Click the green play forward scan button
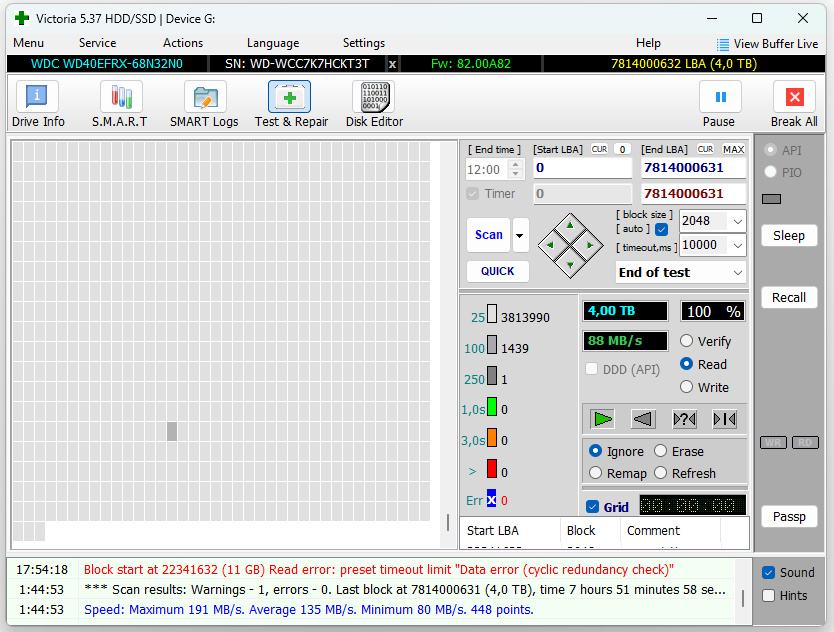Image resolution: width=834 pixels, height=632 pixels. 603,419
